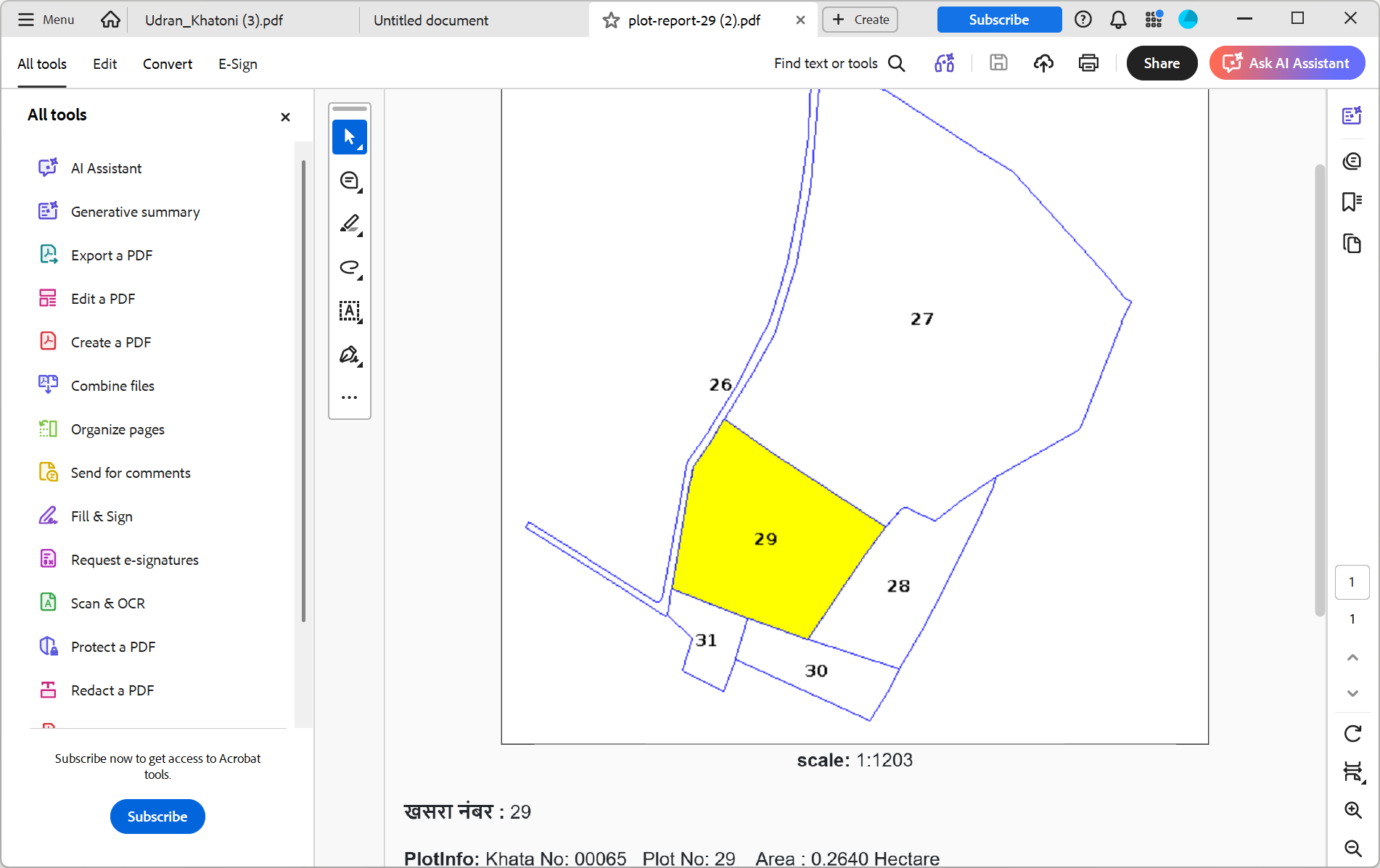Open the Comments panel in right rail
The width and height of the screenshot is (1380, 868).
[1352, 160]
